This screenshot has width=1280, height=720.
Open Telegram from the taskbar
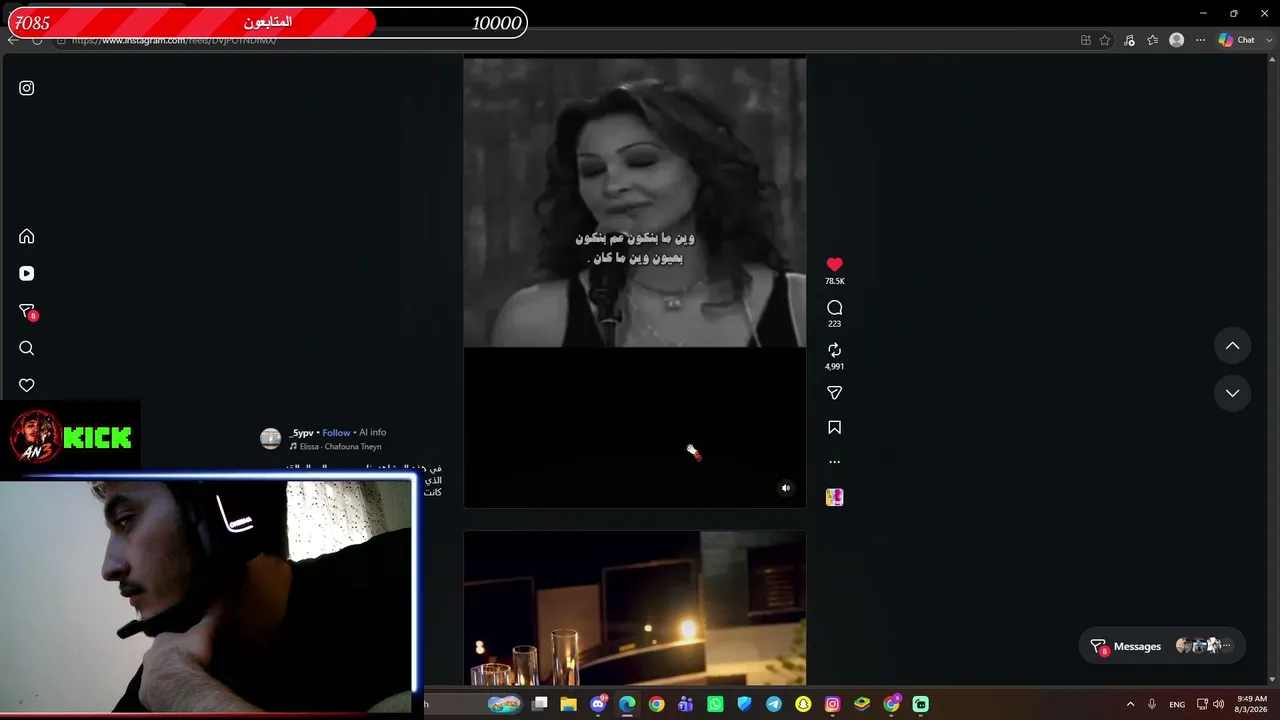[773, 704]
